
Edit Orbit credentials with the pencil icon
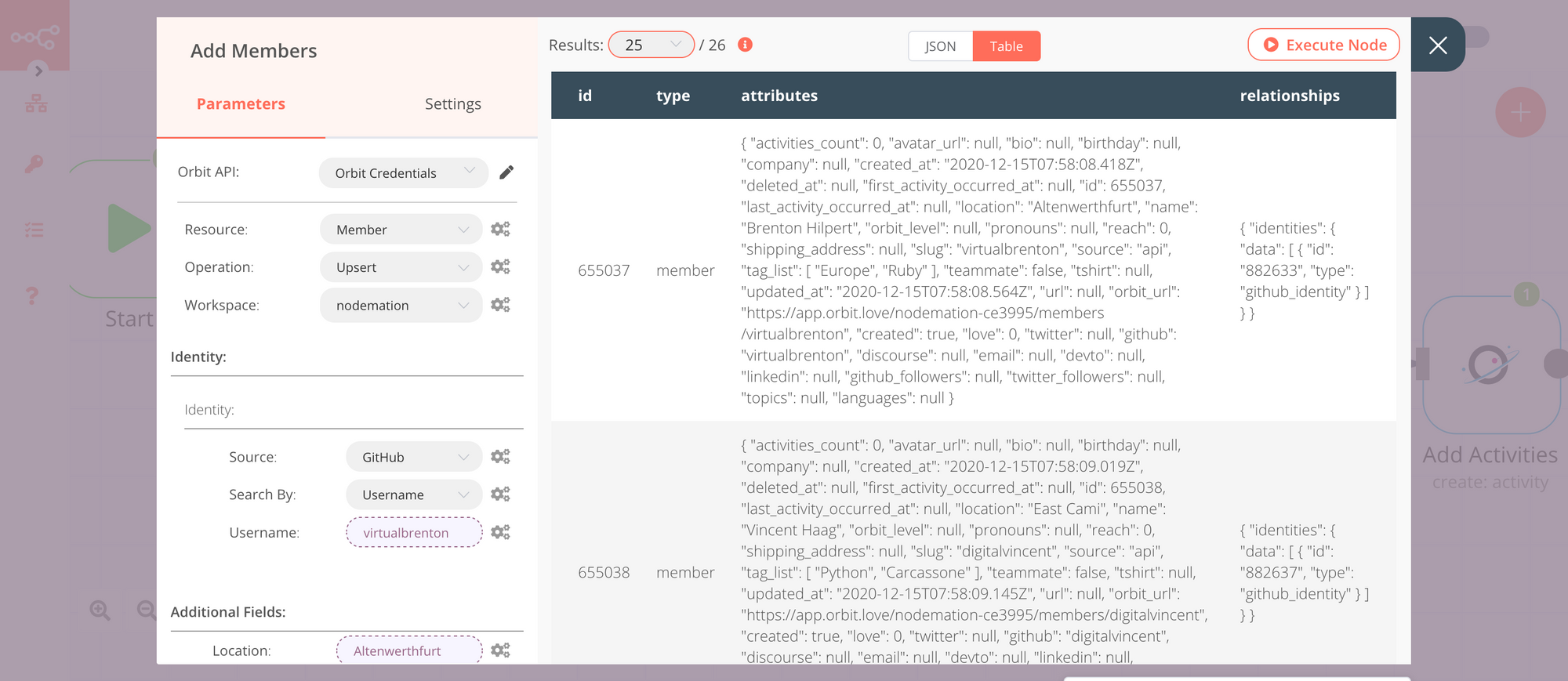click(x=506, y=172)
